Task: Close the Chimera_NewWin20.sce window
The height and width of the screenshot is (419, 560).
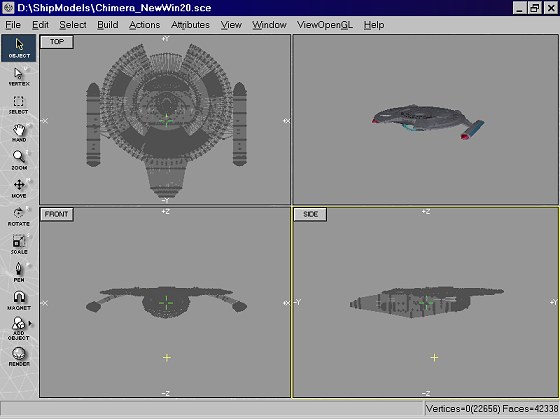Action: (x=551, y=8)
